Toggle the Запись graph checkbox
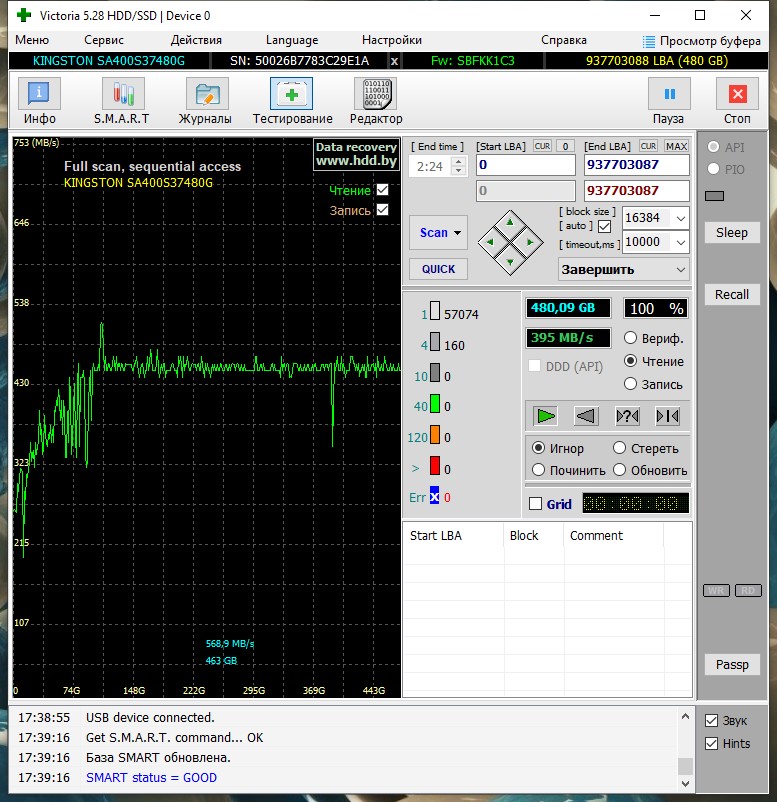Image resolution: width=777 pixels, height=802 pixels. [383, 210]
